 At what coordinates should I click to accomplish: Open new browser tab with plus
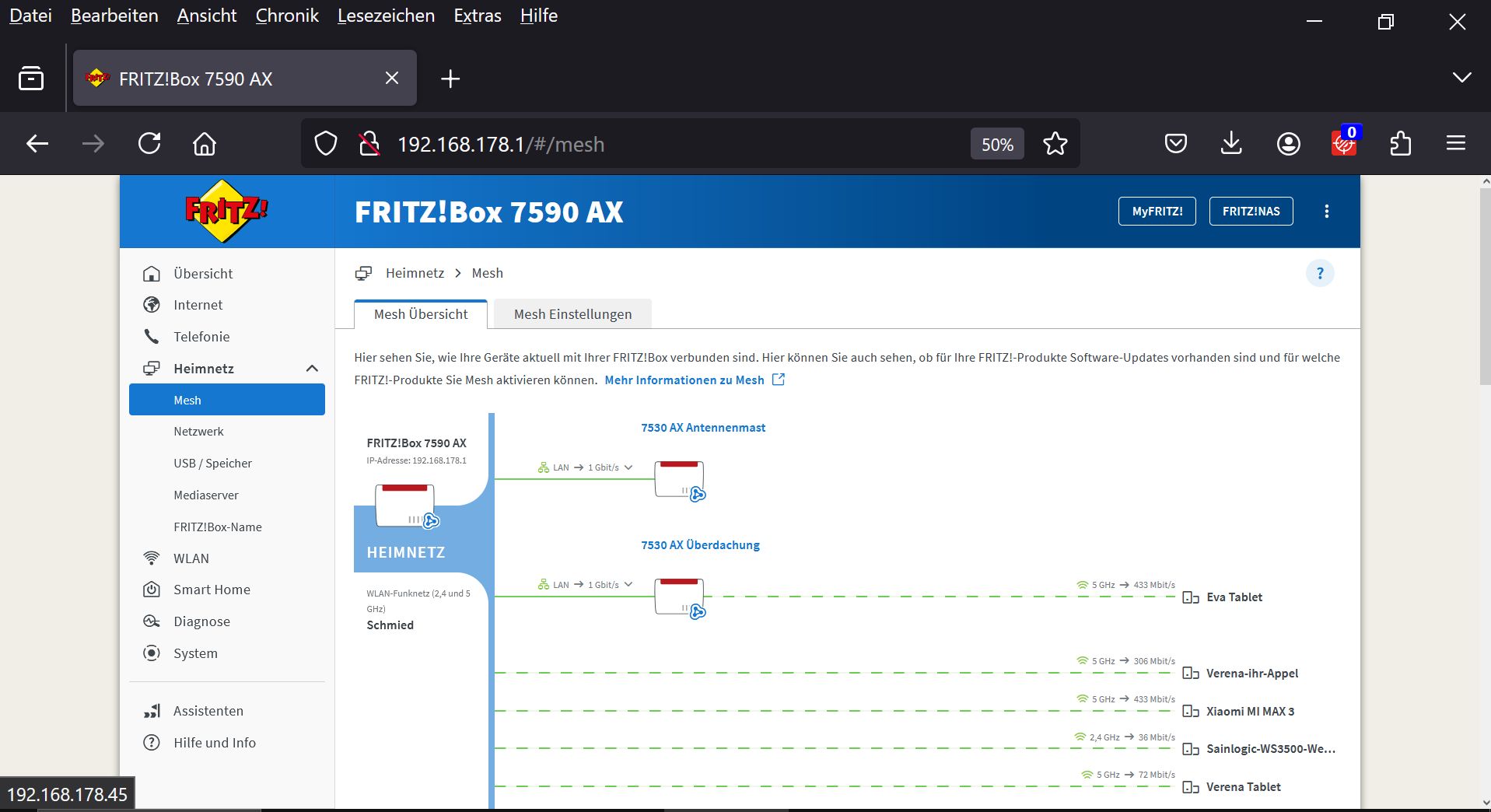click(450, 79)
